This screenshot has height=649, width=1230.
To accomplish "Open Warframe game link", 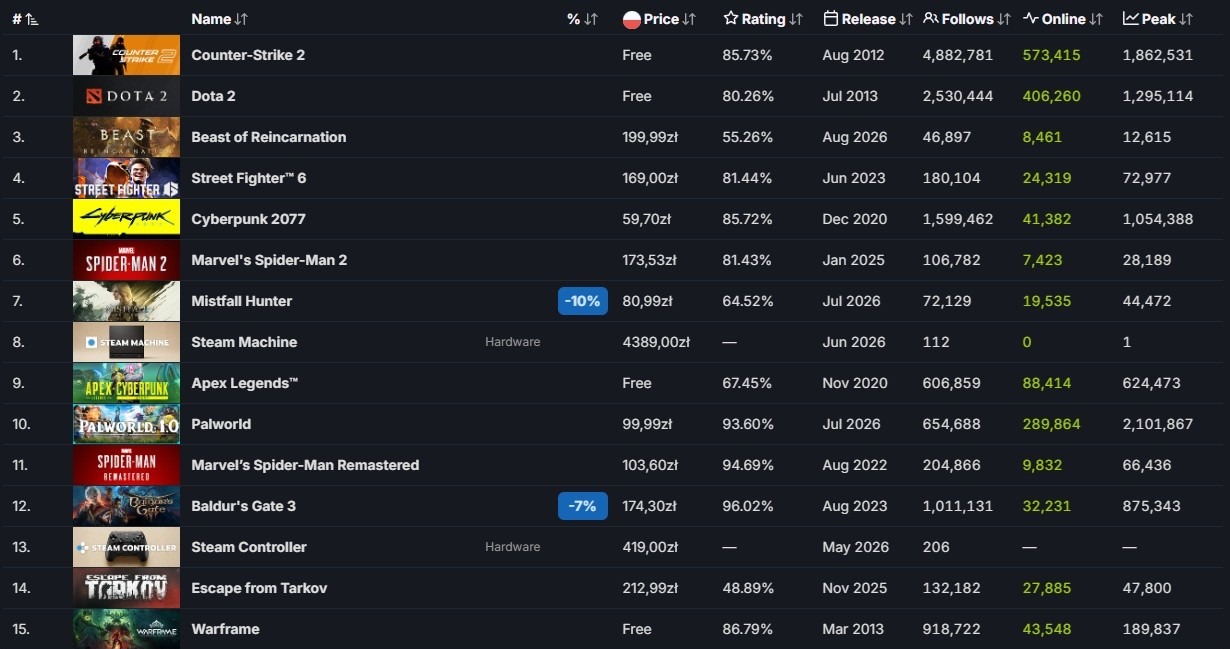I will click(225, 629).
